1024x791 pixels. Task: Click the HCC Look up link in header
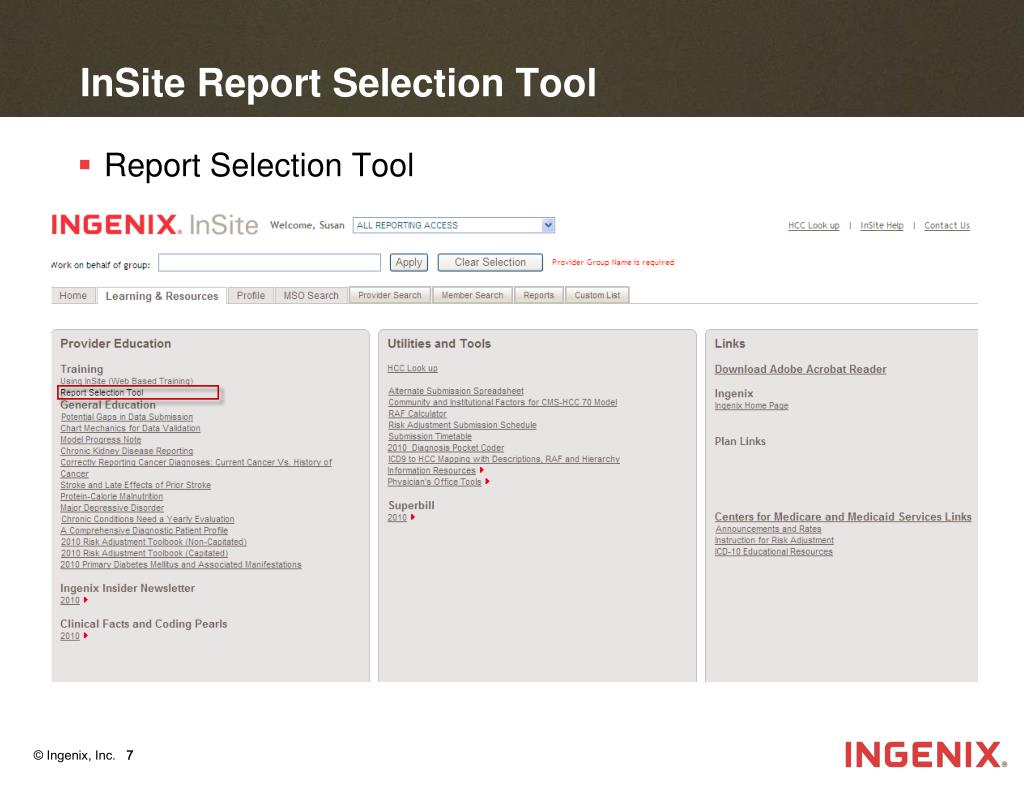pos(814,225)
